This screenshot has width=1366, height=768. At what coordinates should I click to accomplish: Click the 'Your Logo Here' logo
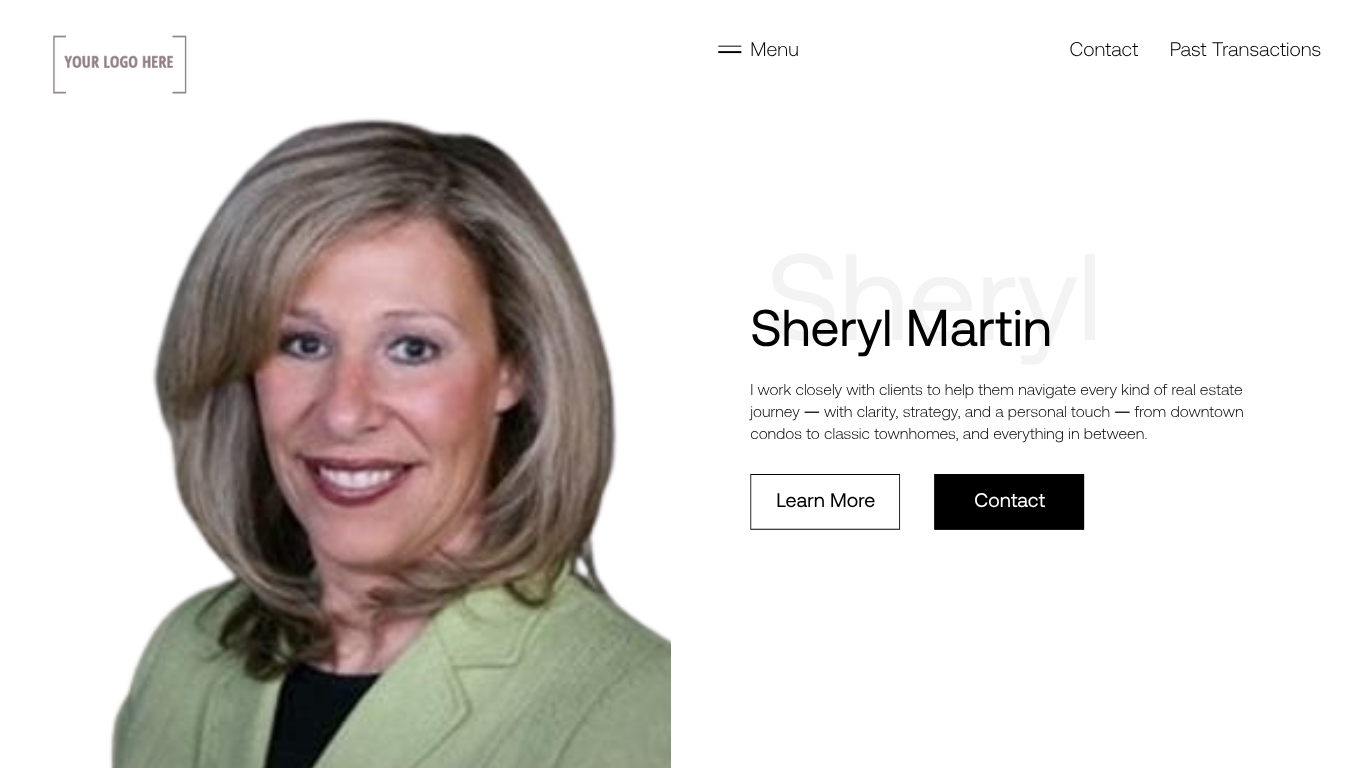120,64
